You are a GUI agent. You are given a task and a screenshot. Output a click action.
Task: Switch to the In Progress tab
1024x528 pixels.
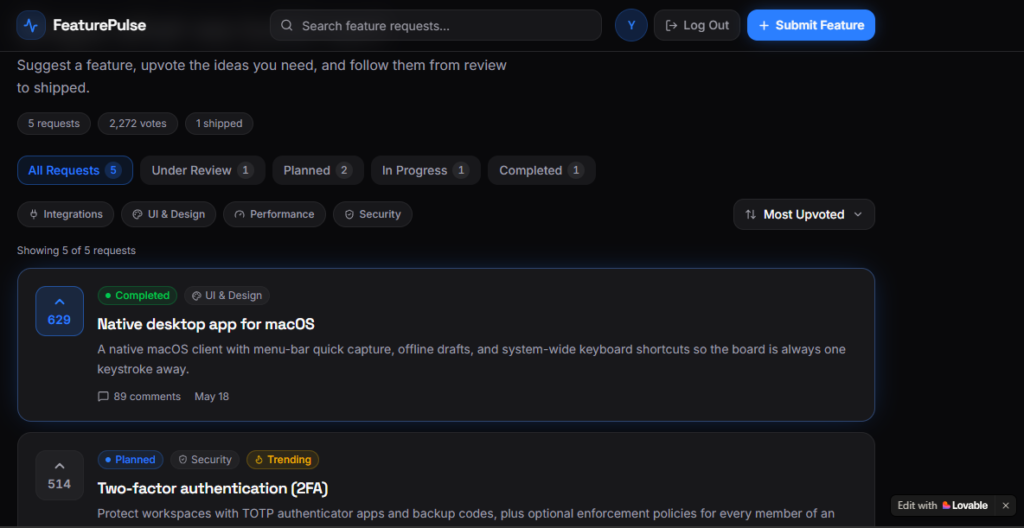(426, 171)
